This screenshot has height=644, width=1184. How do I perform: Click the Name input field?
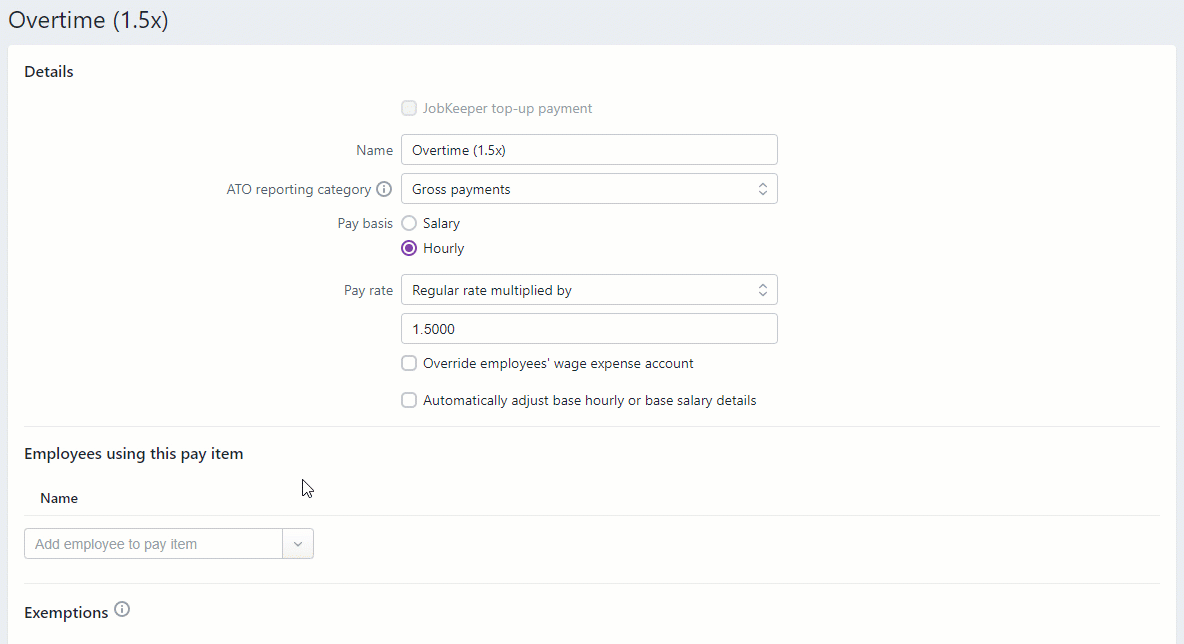589,149
